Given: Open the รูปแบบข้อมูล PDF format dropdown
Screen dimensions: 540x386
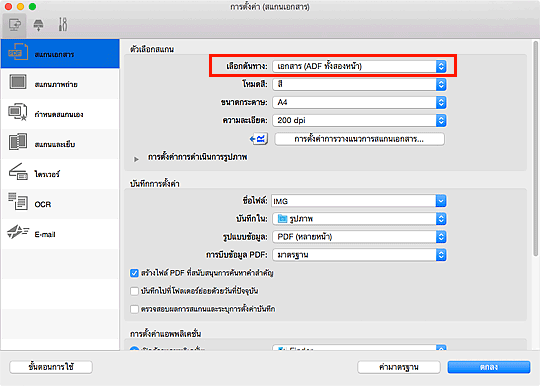Looking at the screenshot, I should 359,237.
